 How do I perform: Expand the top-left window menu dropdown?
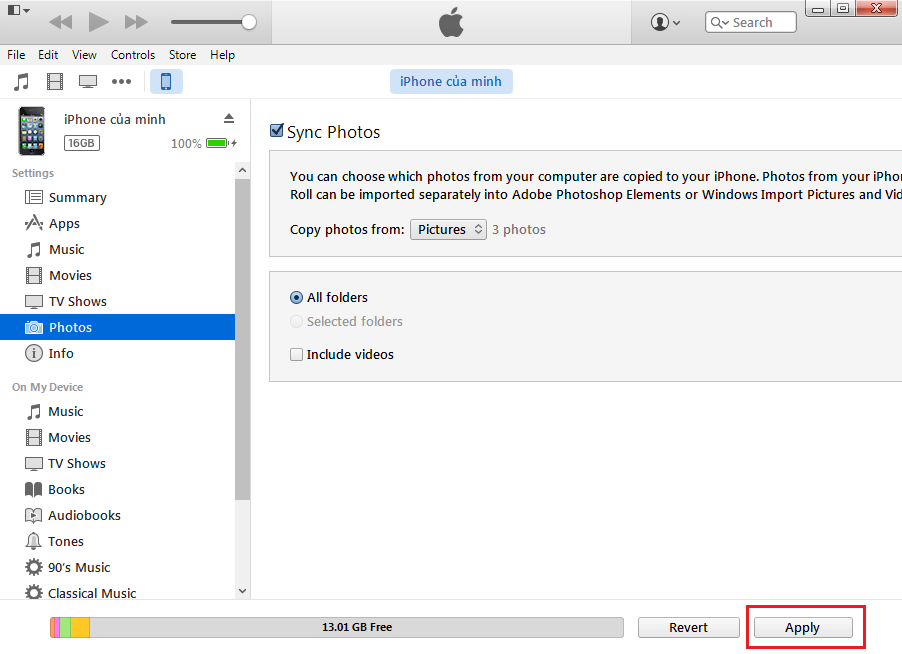[18, 10]
